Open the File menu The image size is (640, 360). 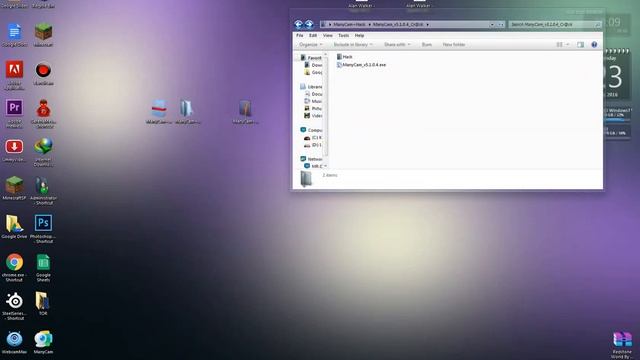click(300, 36)
